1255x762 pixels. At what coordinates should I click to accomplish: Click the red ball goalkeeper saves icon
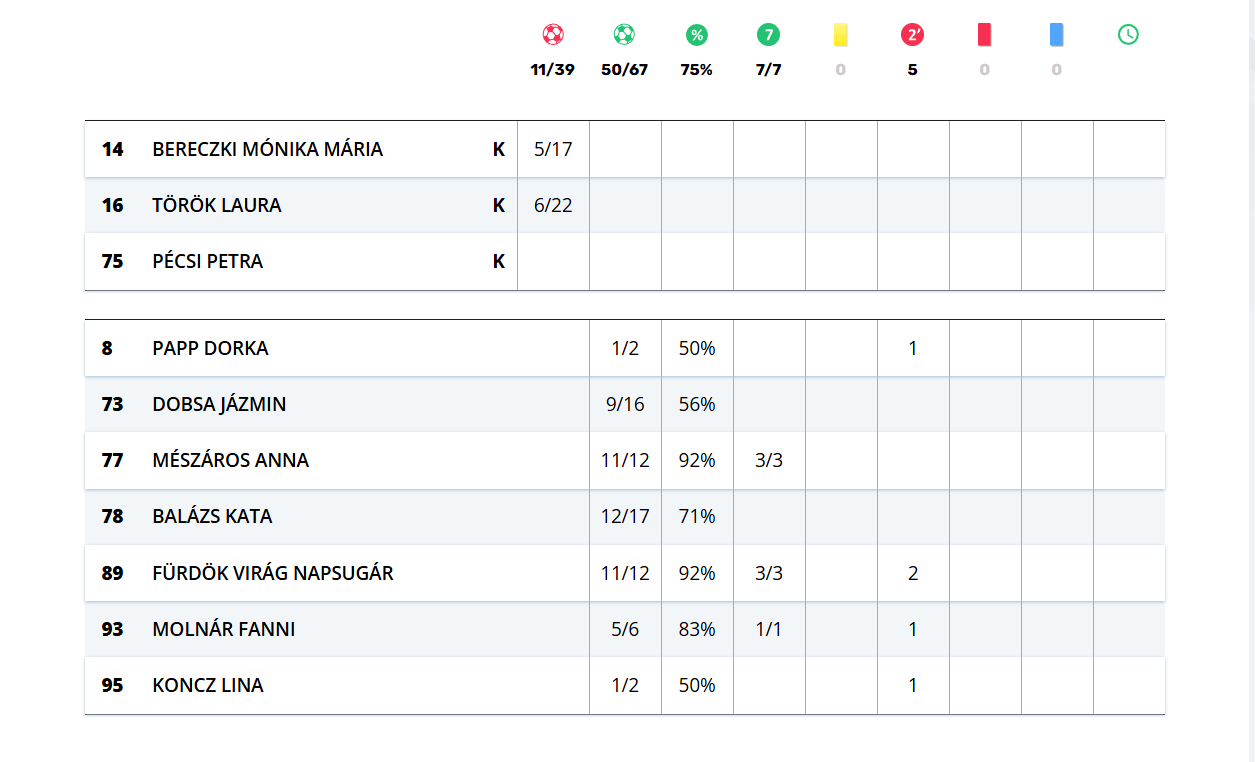[x=553, y=35]
